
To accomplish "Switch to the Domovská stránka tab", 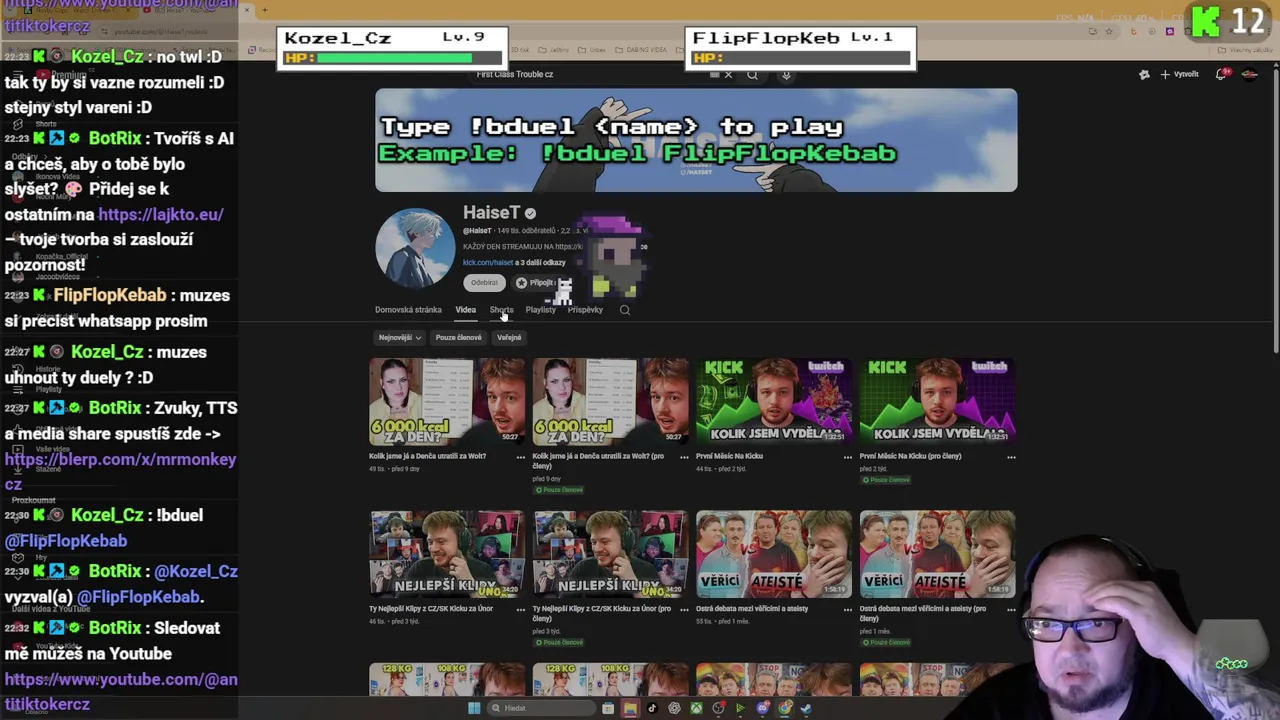I will point(408,310).
